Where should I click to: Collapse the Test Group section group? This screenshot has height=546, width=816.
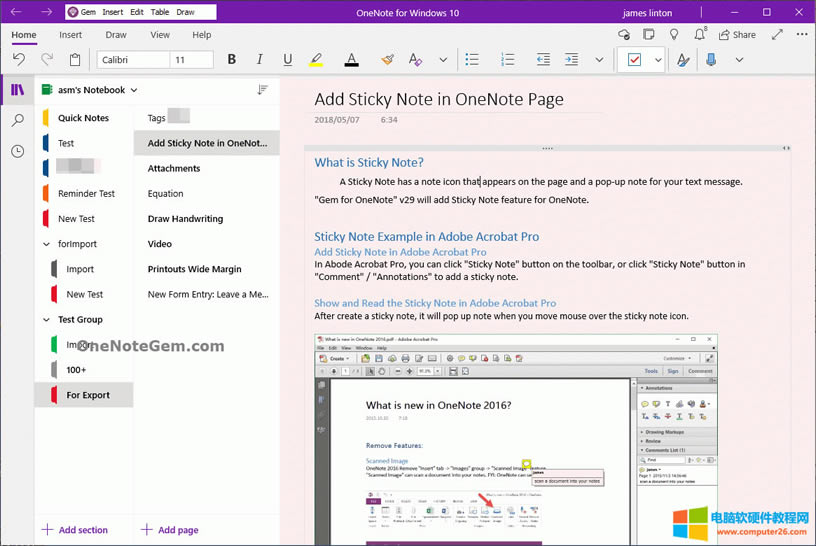[47, 320]
